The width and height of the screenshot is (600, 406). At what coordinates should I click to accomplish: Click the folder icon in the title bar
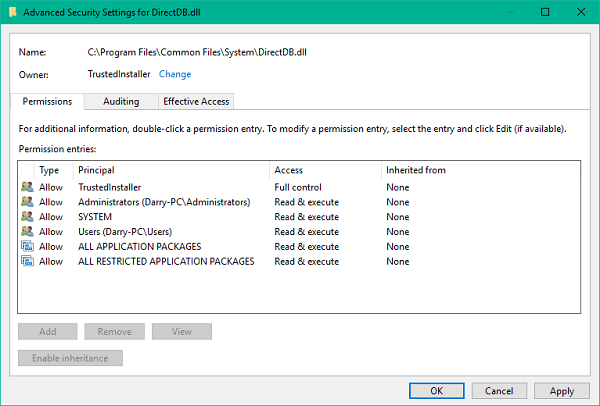pyautogui.click(x=13, y=12)
